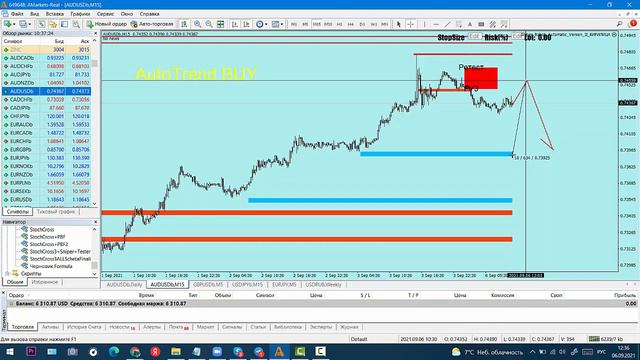
Task: Select StochCross+PBF2 in Navigator
Action: (x=49, y=244)
